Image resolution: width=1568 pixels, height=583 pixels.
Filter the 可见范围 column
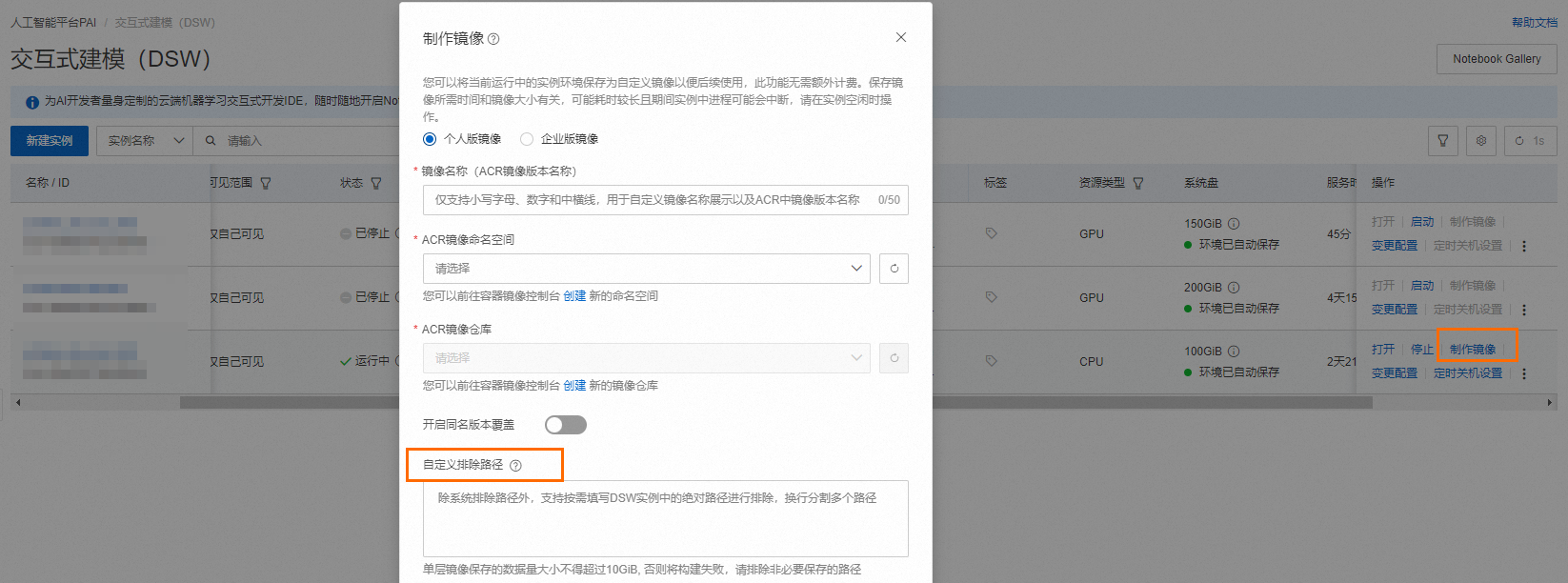click(x=266, y=183)
